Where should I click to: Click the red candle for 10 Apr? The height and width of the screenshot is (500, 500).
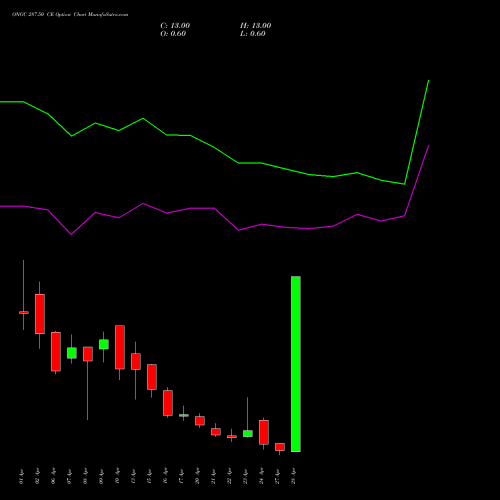click(120, 347)
